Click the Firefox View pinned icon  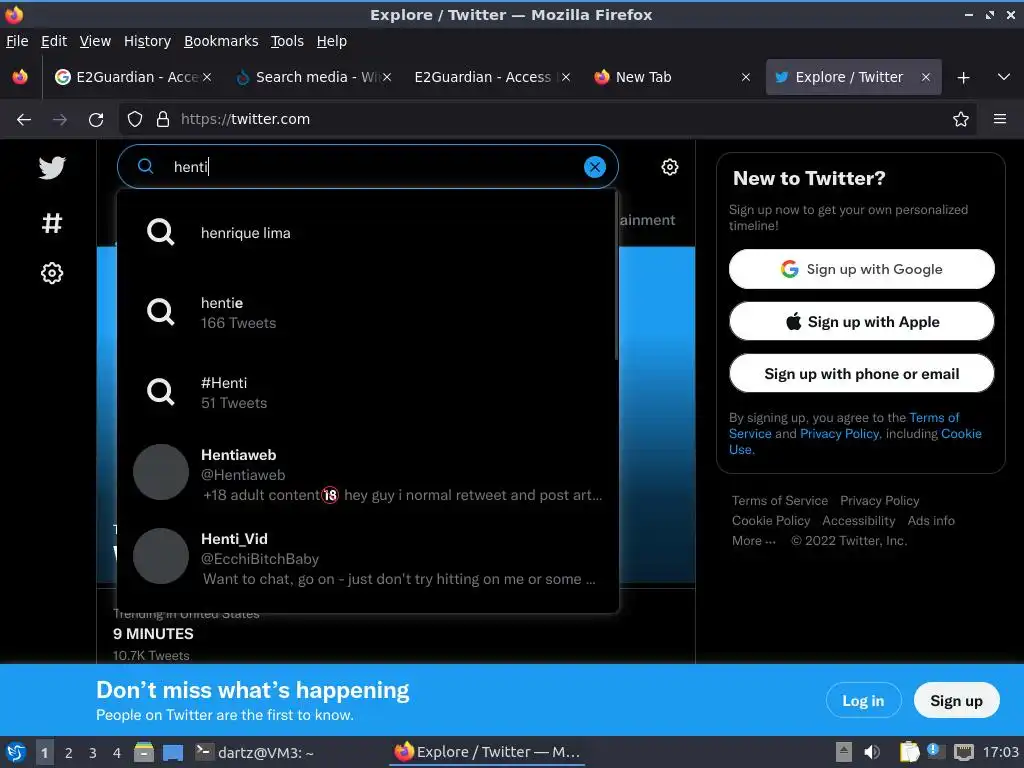[x=20, y=77]
